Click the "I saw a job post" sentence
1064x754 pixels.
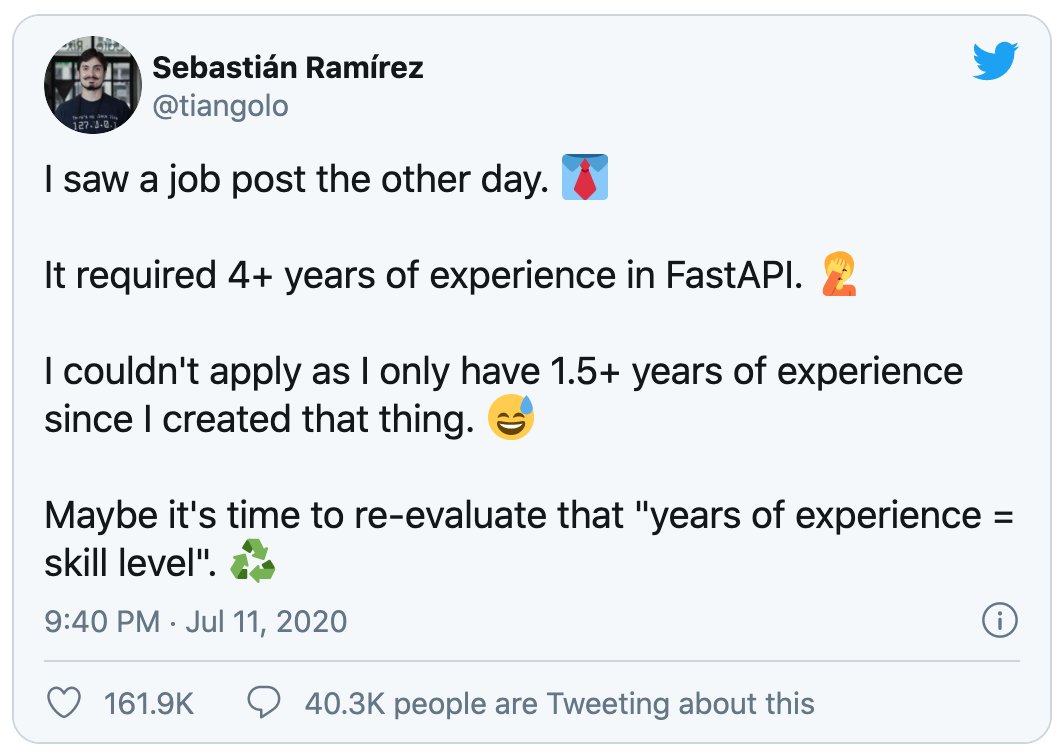[297, 179]
